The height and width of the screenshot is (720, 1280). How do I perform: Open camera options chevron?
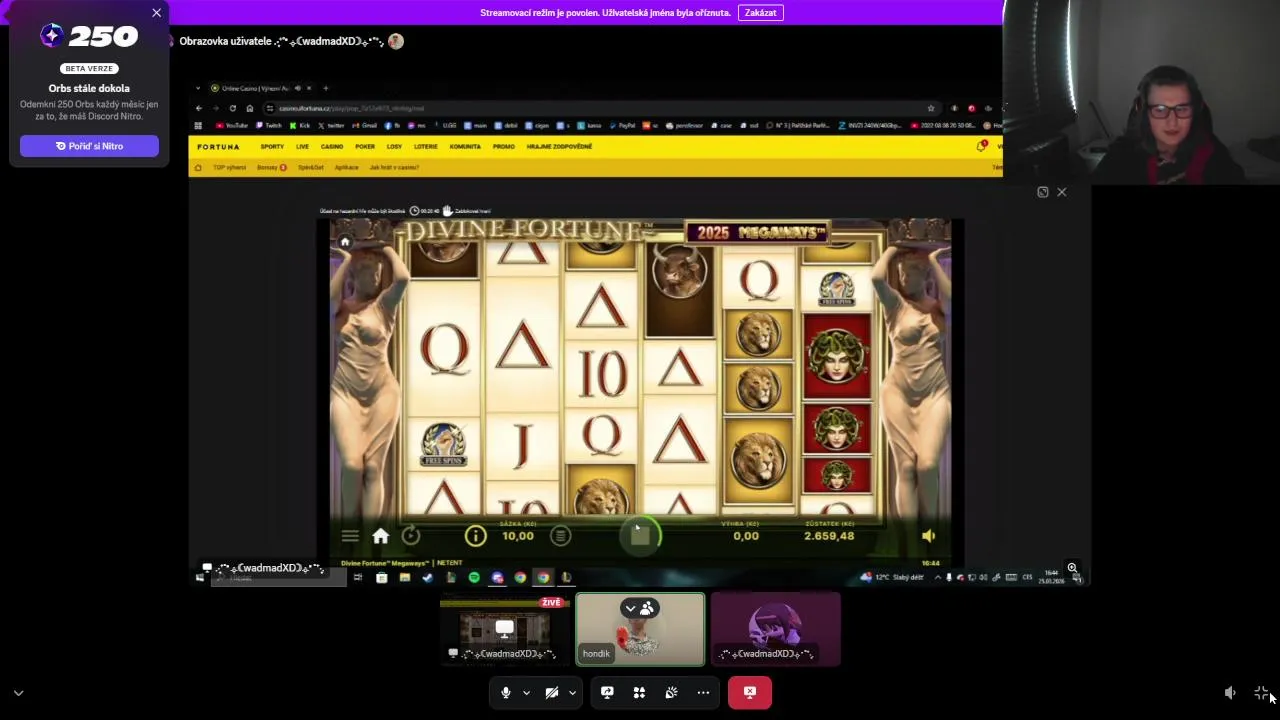(572, 692)
